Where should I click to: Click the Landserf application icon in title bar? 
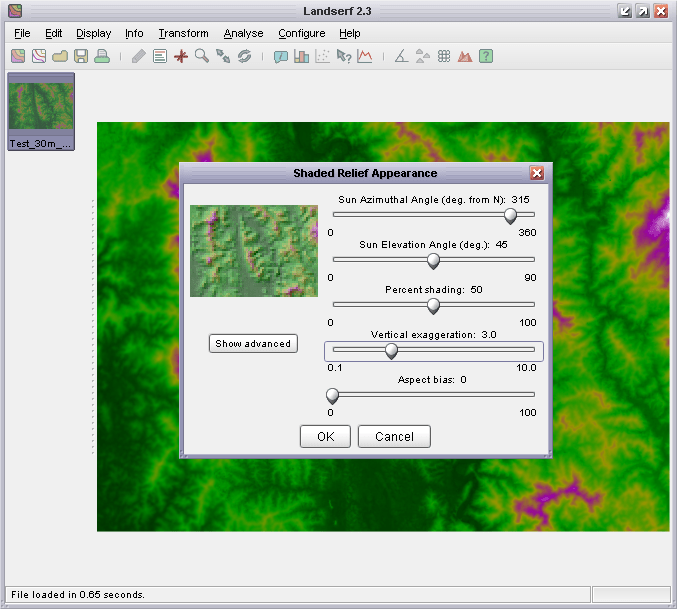[x=15, y=11]
